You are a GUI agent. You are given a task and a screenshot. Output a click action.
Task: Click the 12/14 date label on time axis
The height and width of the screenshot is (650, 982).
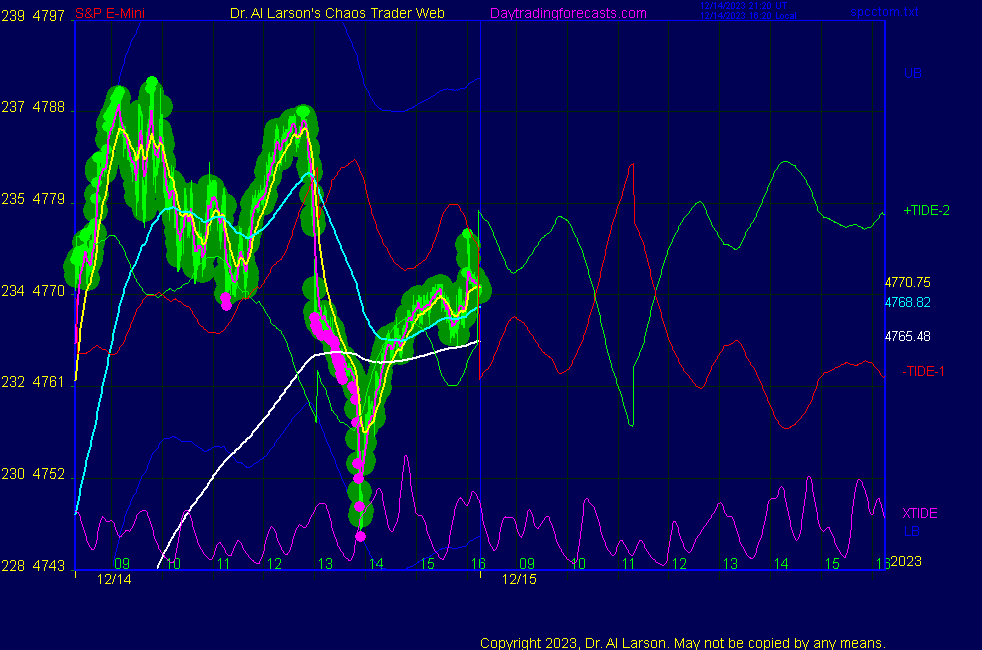tap(114, 579)
